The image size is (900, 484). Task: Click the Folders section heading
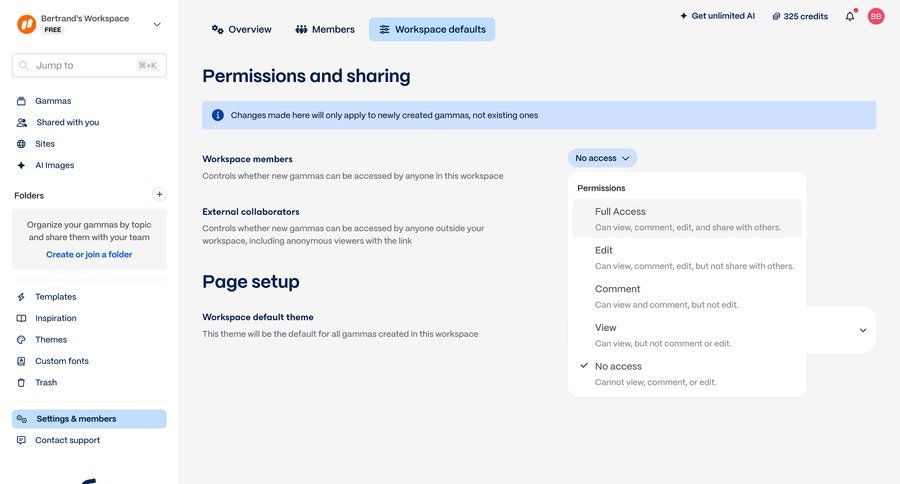[x=29, y=195]
